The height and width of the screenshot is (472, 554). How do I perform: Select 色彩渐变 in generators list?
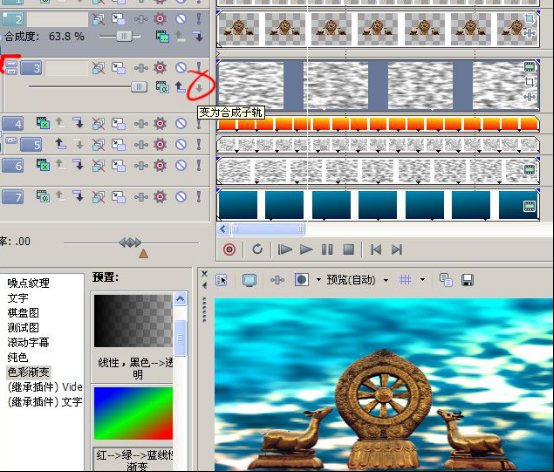[29, 372]
